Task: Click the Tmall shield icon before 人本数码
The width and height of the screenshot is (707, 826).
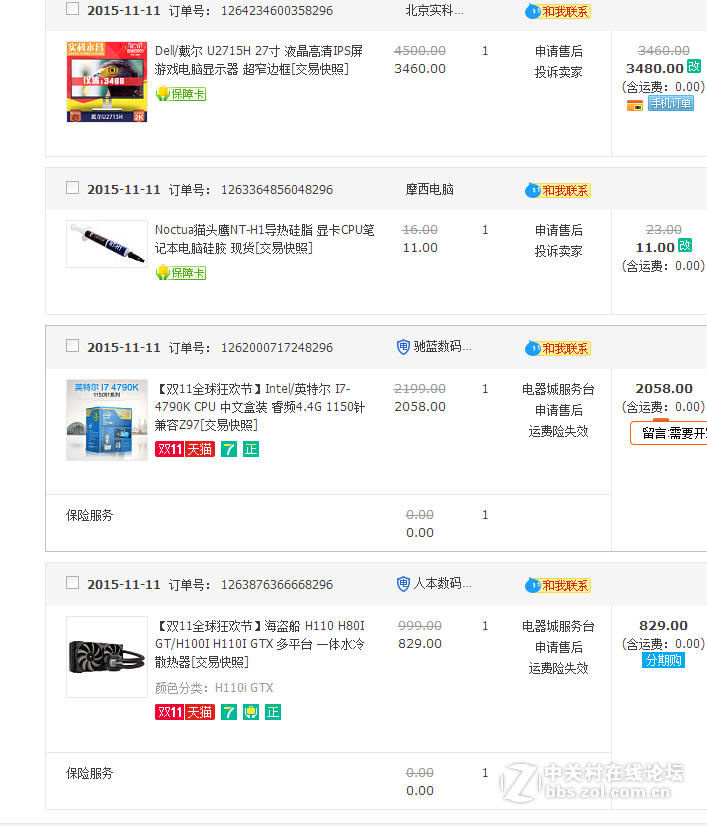Action: [x=403, y=584]
